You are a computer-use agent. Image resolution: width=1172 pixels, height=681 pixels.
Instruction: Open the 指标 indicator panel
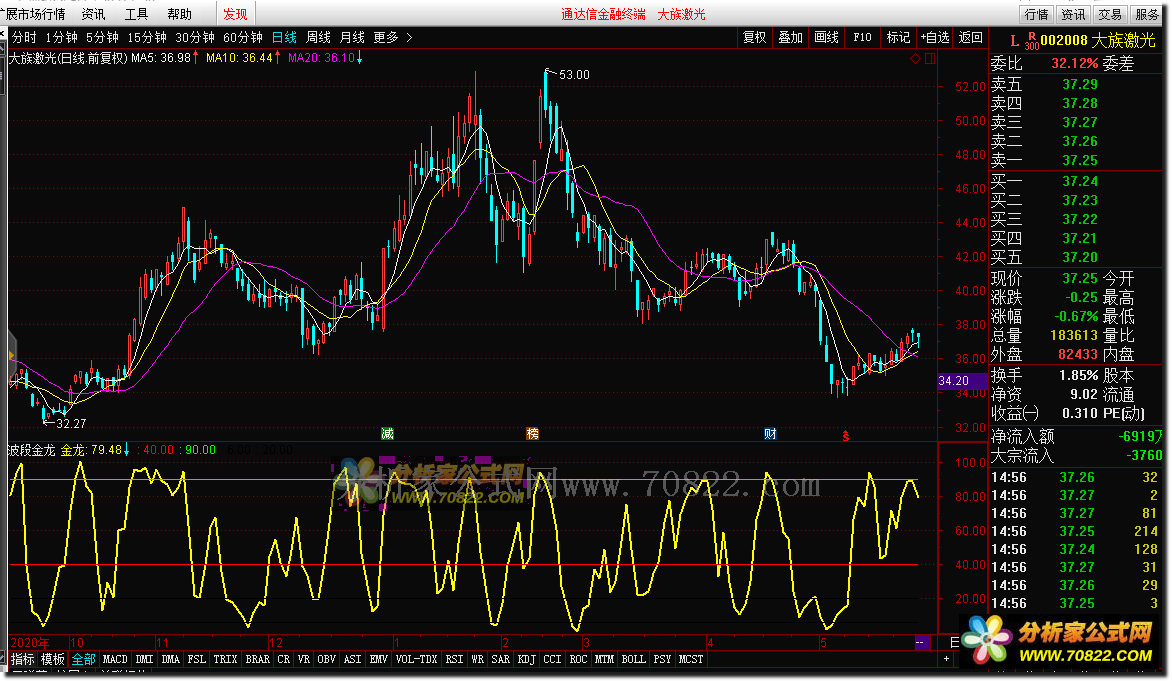(22, 659)
